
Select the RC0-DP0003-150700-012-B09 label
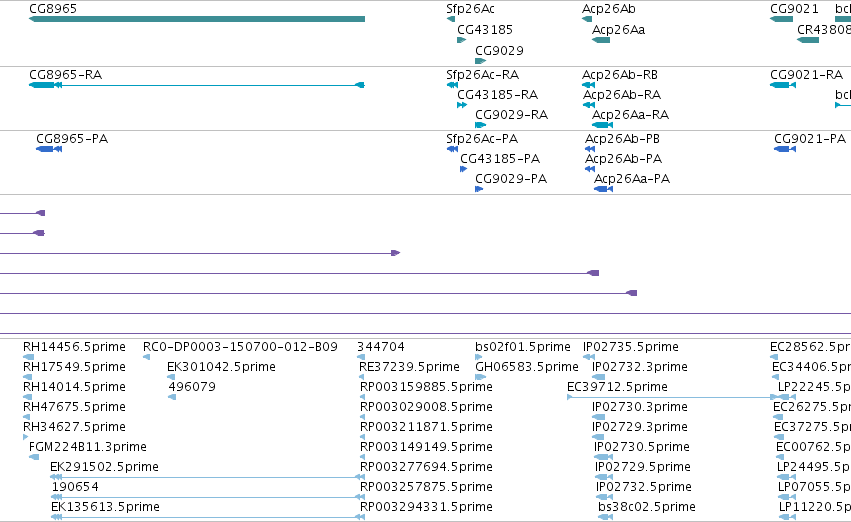pyautogui.click(x=240, y=347)
